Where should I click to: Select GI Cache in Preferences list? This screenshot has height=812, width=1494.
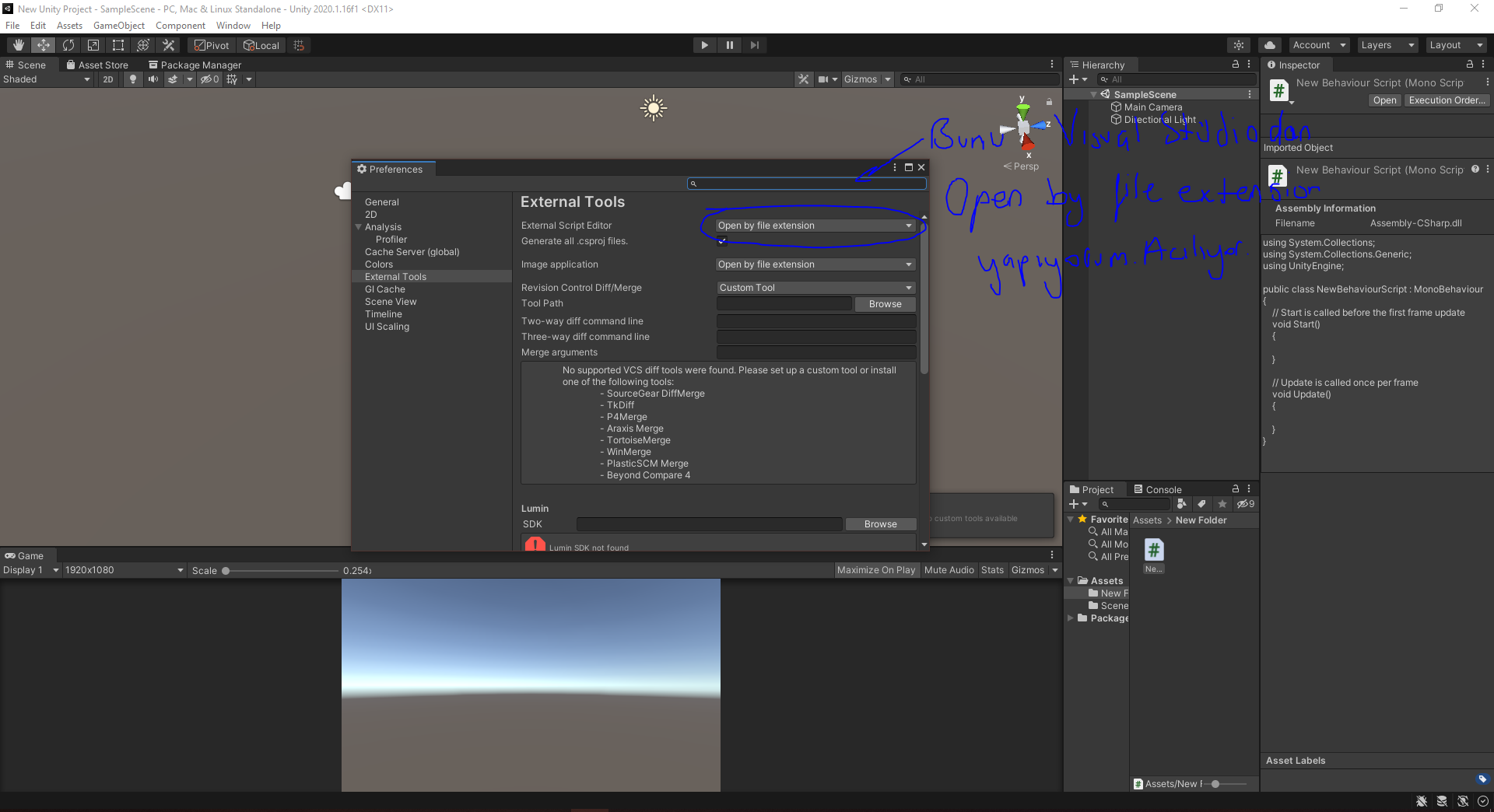click(x=385, y=289)
